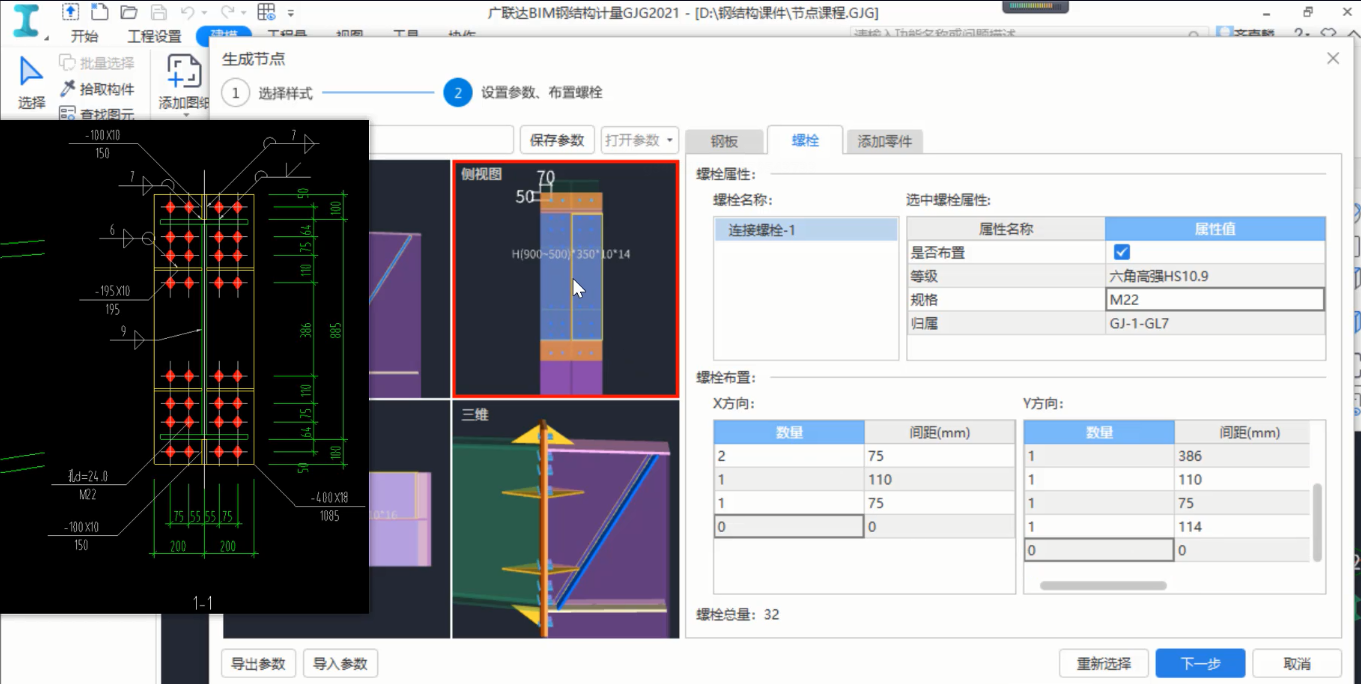
Task: Click the 下一步 button
Action: click(1200, 663)
